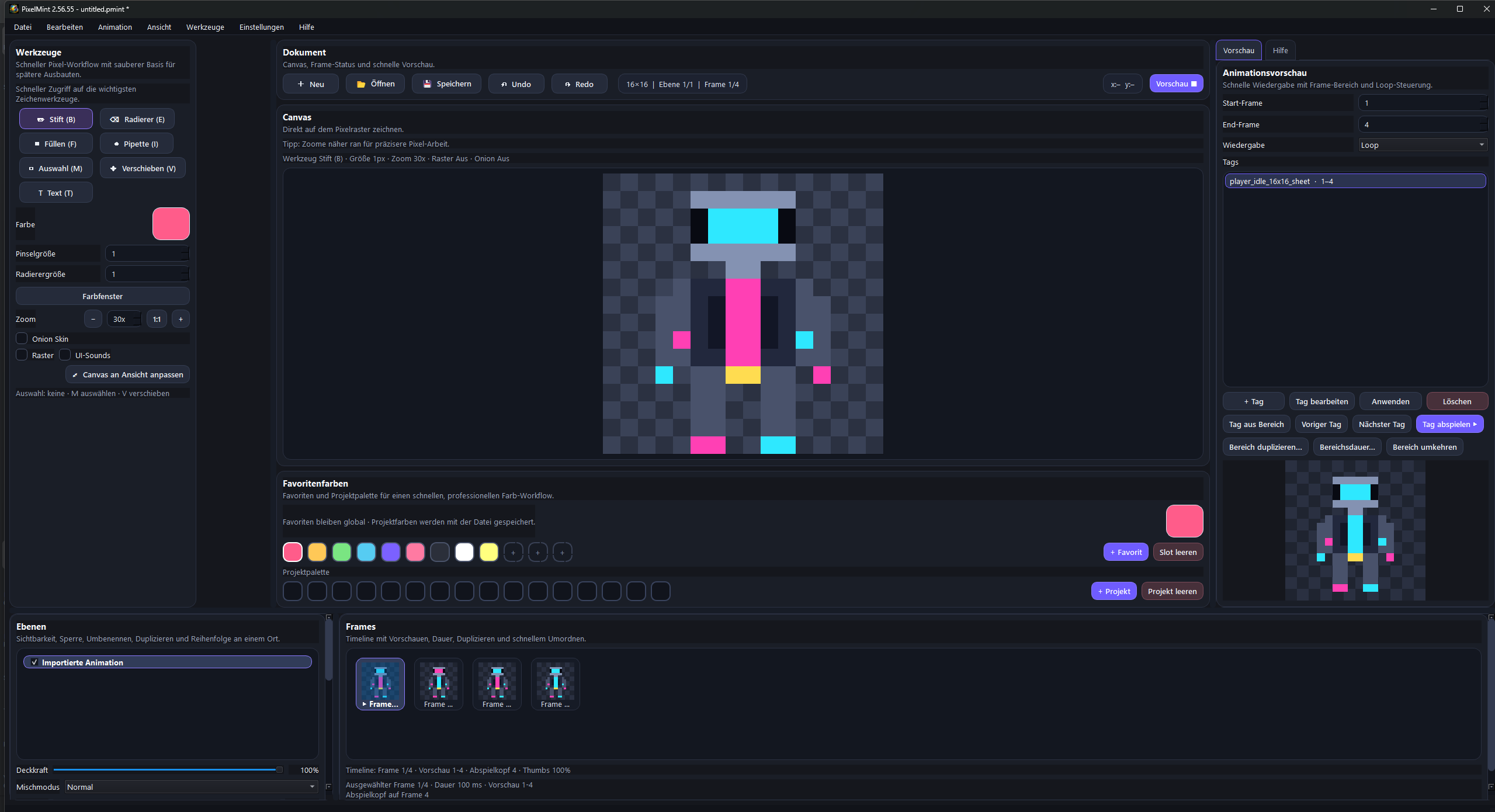Viewport: 1495px width, 812px height.
Task: Toggle the Raster grid checkbox
Action: tap(22, 355)
